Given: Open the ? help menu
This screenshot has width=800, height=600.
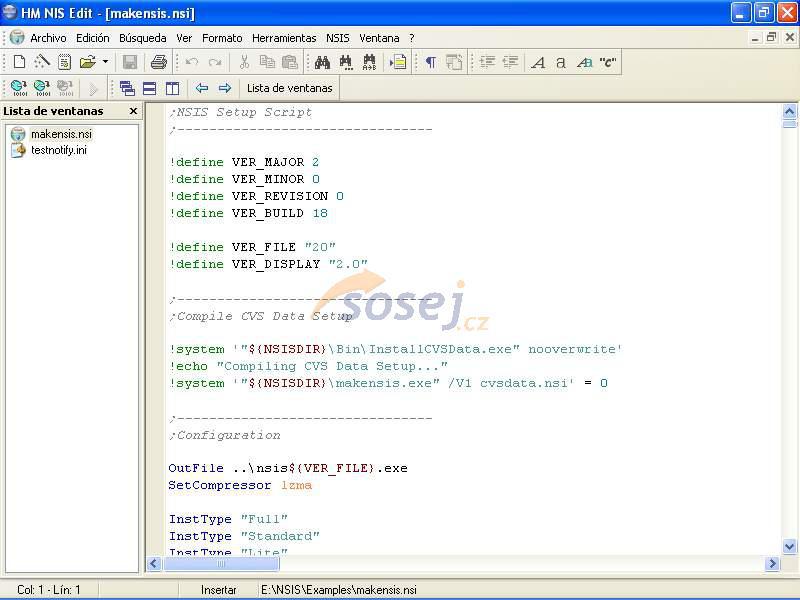Looking at the screenshot, I should pos(412,38).
